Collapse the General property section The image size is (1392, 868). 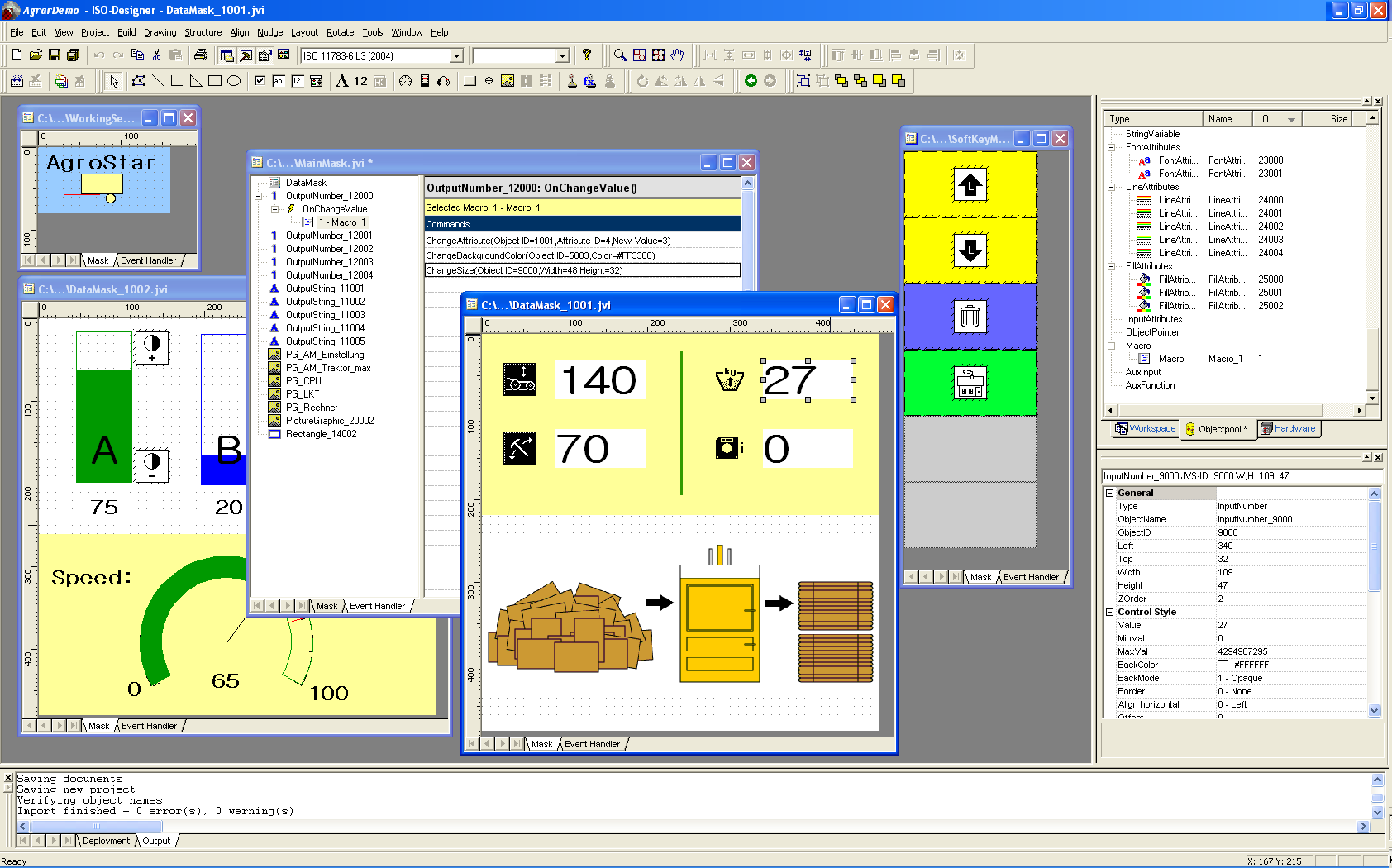tap(1110, 493)
